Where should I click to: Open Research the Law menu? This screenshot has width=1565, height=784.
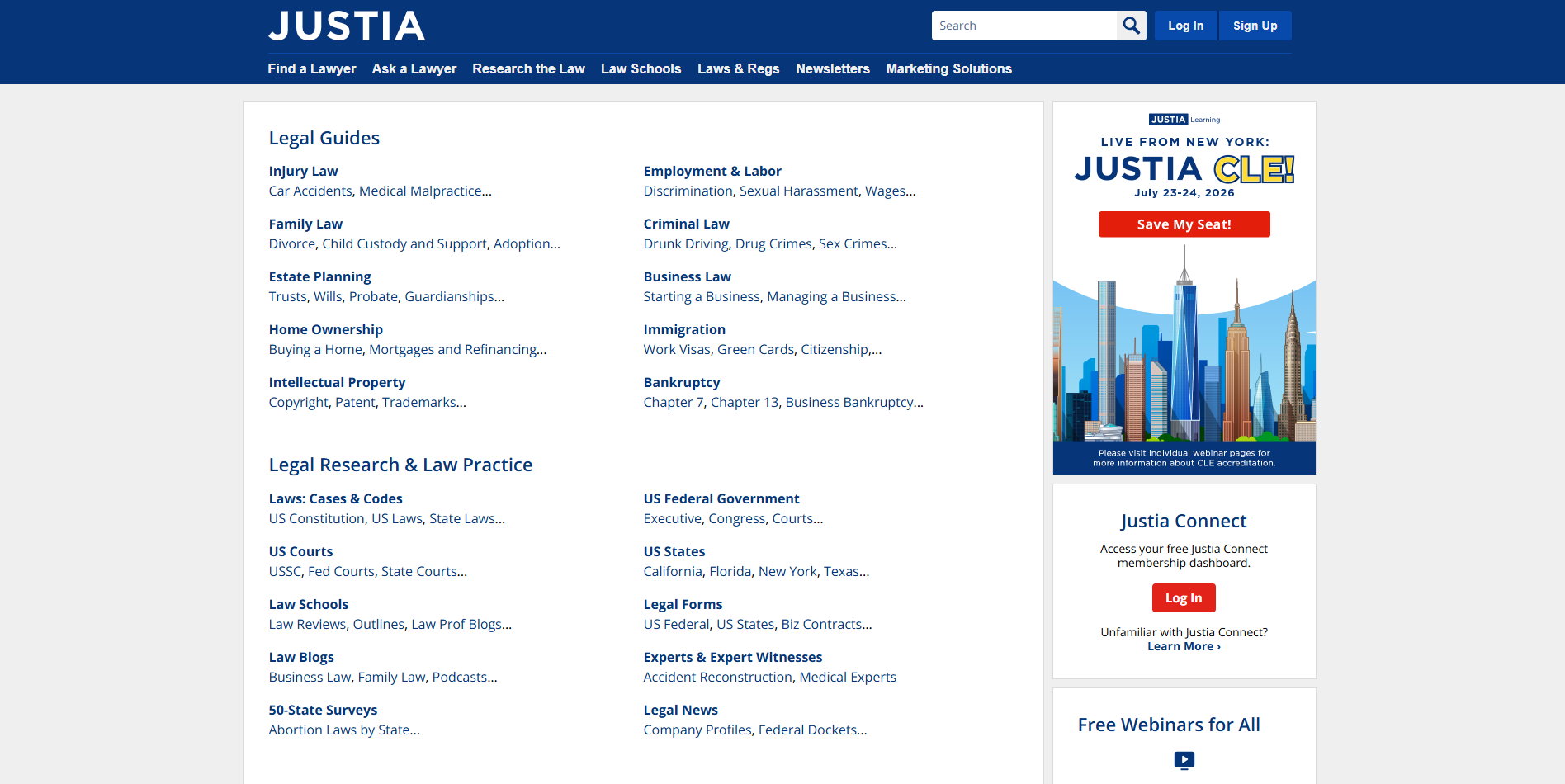pos(528,68)
